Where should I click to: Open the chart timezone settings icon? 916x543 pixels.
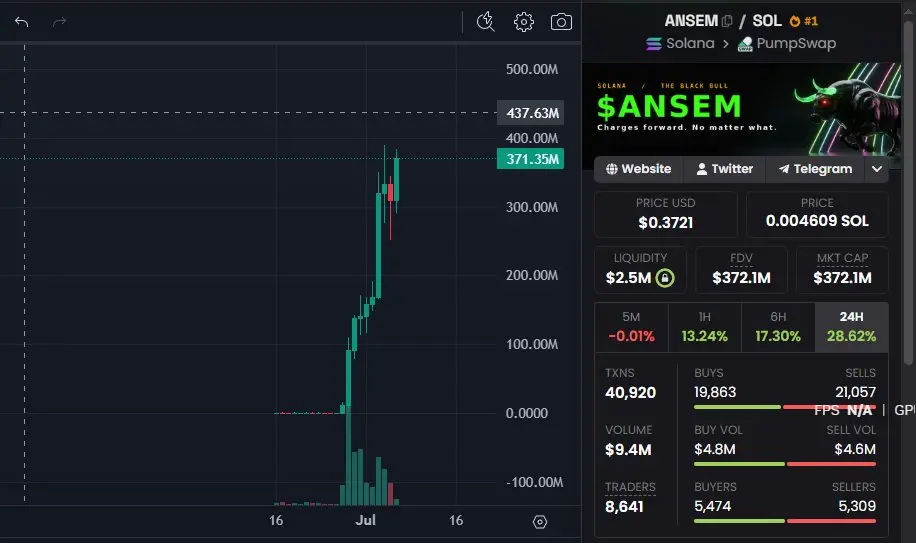point(540,521)
